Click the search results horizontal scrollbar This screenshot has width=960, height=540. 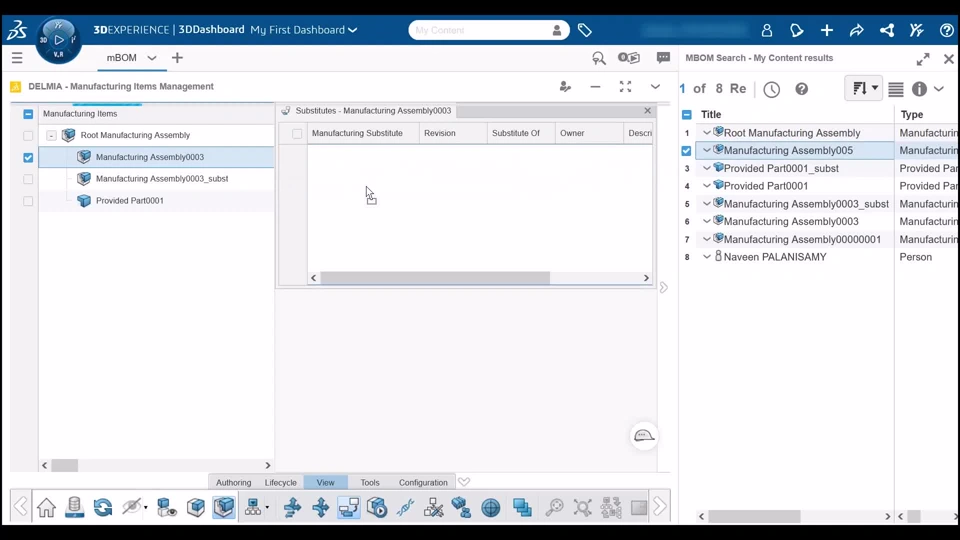click(754, 517)
